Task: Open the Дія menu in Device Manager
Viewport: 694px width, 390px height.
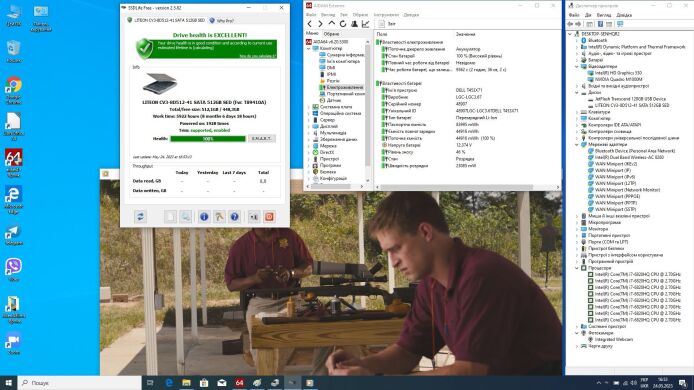Action: pyautogui.click(x=588, y=15)
